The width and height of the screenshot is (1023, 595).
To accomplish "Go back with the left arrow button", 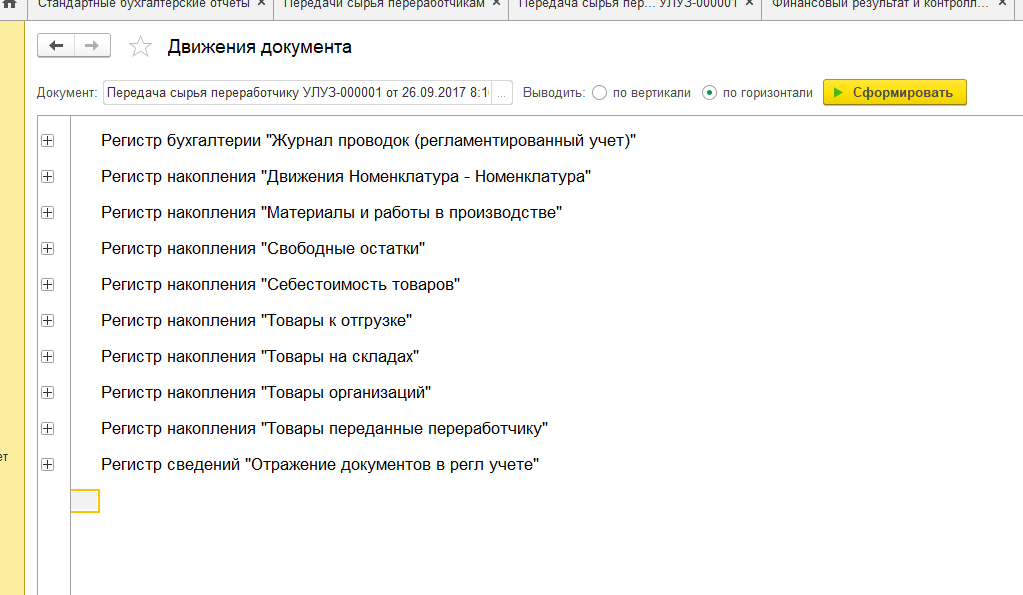I will tap(56, 46).
